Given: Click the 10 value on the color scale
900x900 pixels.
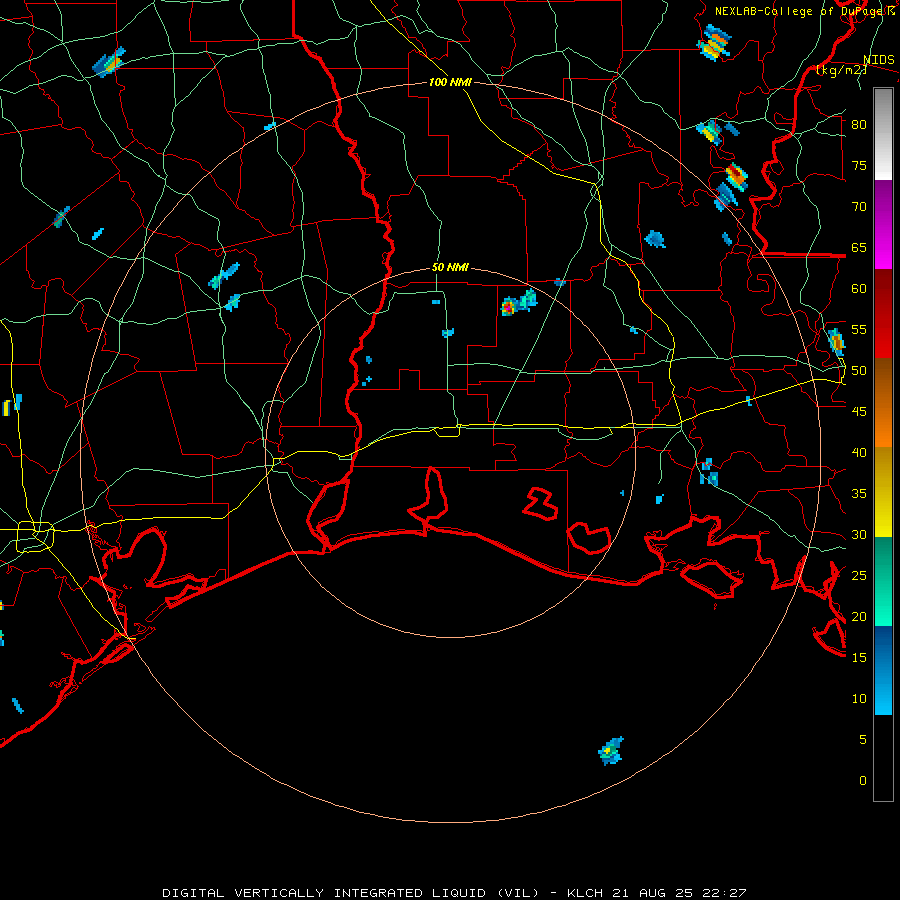Looking at the screenshot, I should coord(859,699).
